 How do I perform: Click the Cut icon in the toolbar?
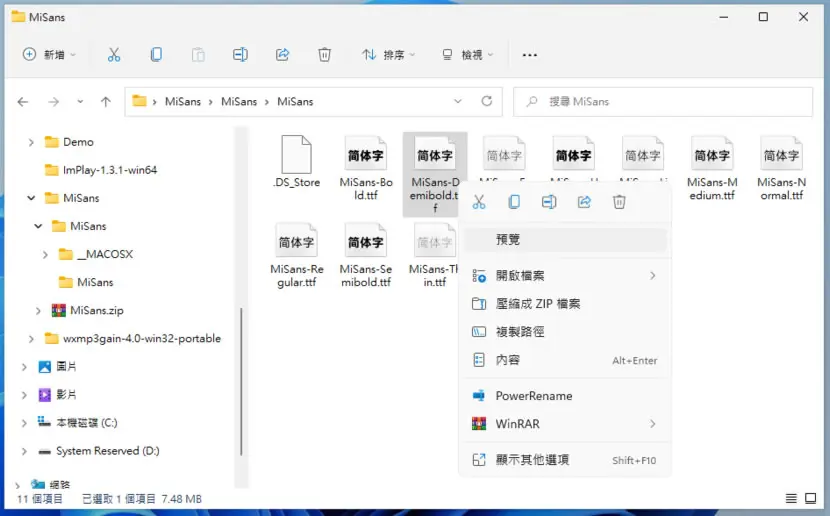[114, 55]
